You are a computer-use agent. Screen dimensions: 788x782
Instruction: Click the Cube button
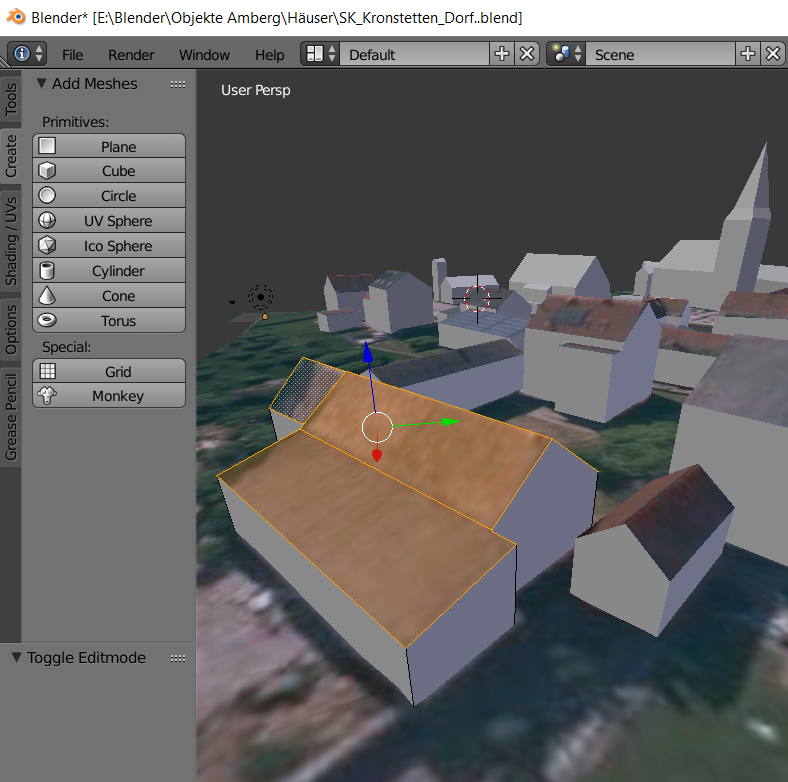(117, 171)
